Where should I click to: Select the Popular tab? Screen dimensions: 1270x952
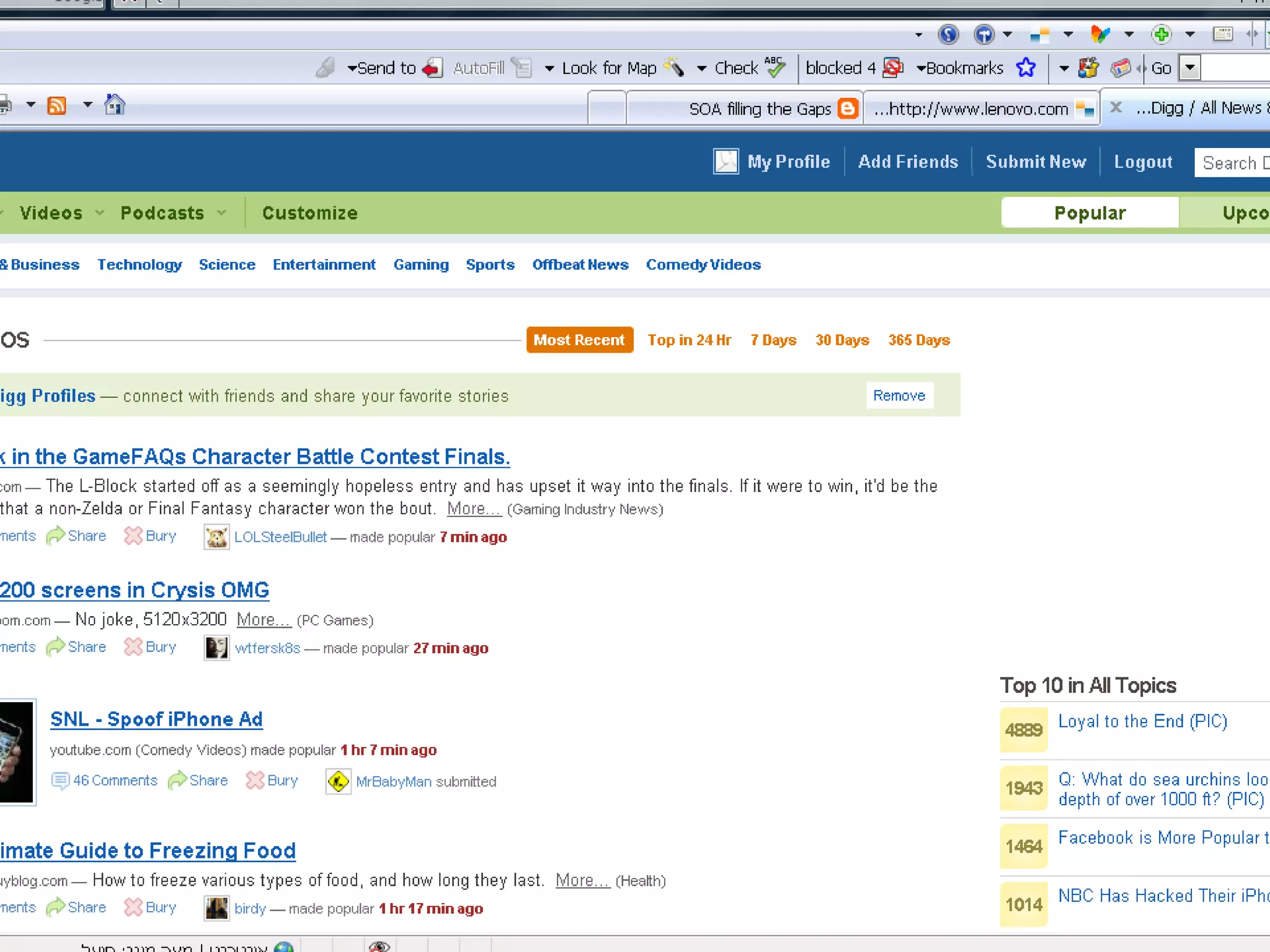click(1090, 213)
